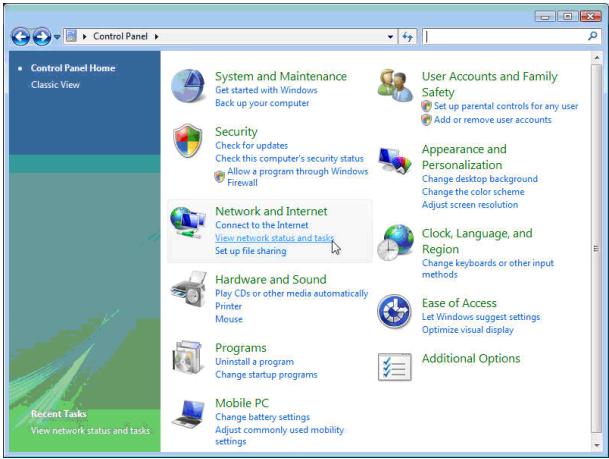Open the Programs software box icon
Viewport: 609px width, 459px height.
point(188,357)
